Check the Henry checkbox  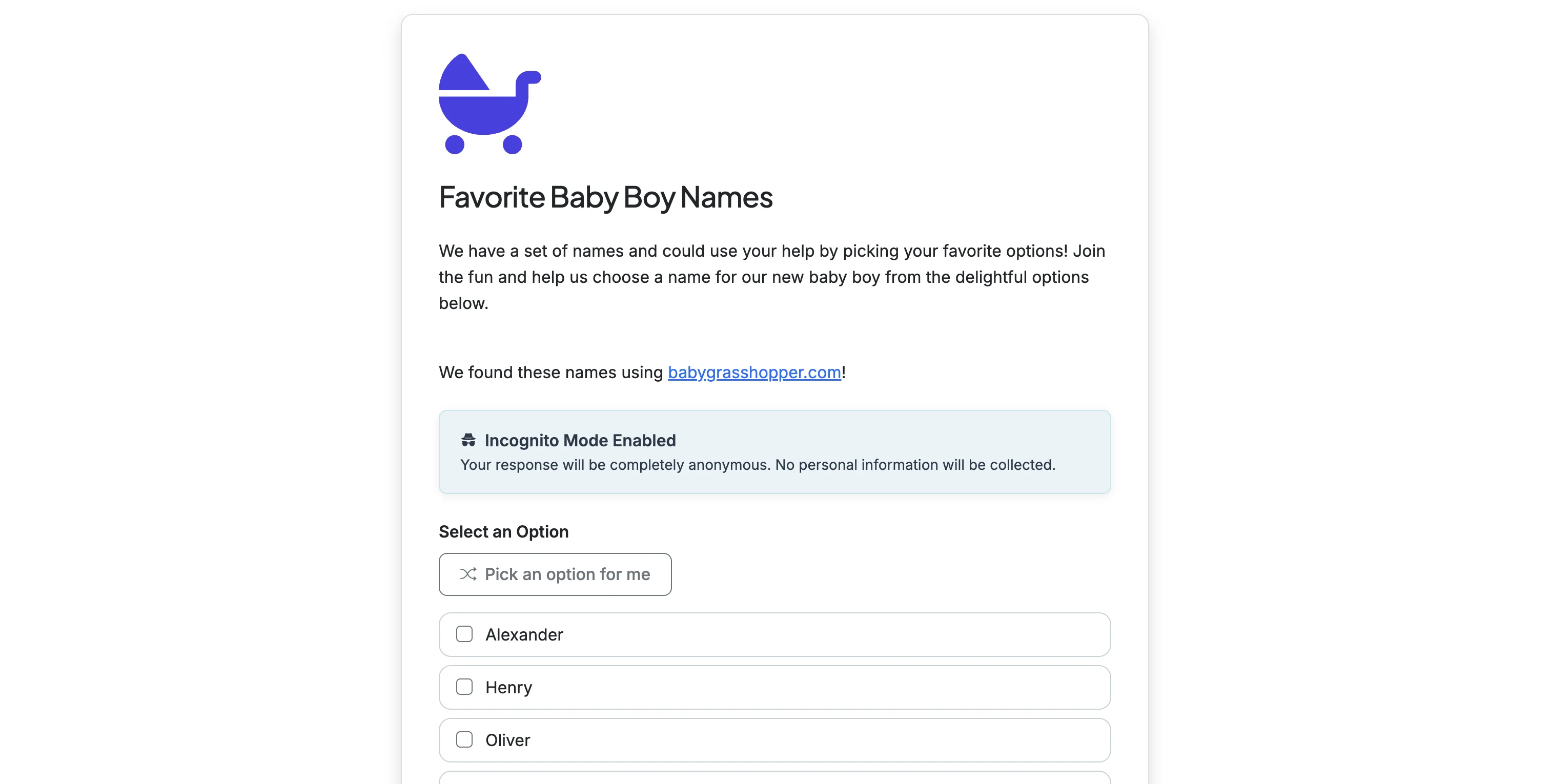(x=464, y=687)
